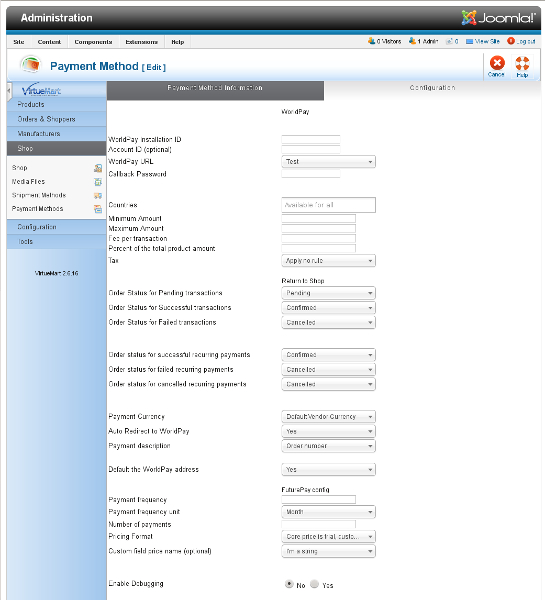This screenshot has width=545, height=600.
Task: Click the Countries selection box
Action: (328, 205)
